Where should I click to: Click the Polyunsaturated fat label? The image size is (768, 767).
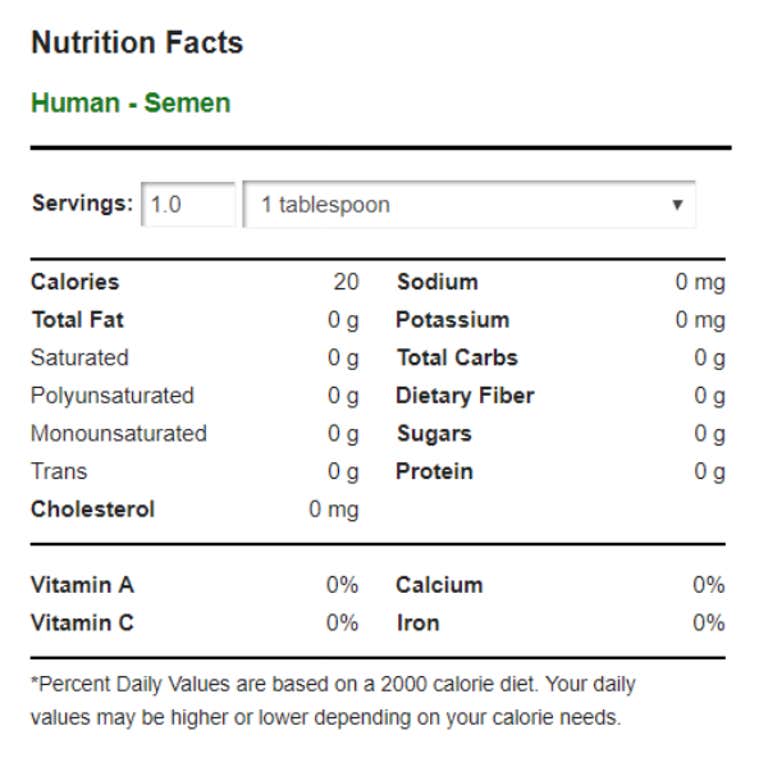coord(112,396)
